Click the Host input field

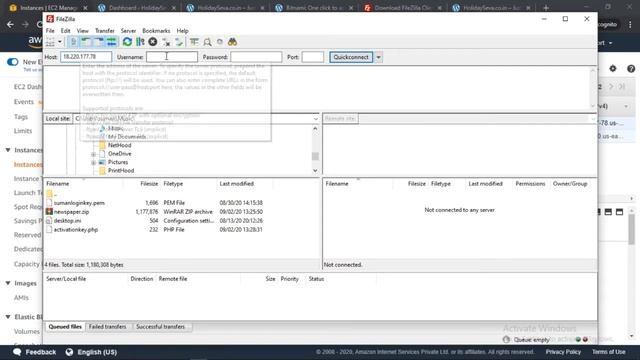click(86, 57)
